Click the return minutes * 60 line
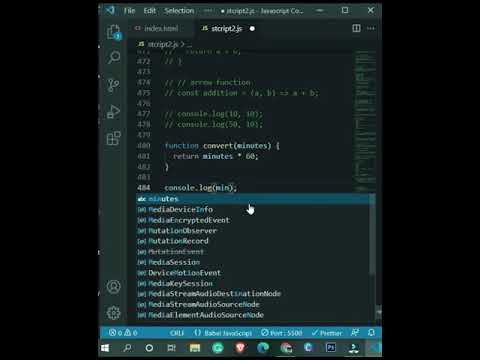Viewport: 480px width, 360px height. click(x=215, y=156)
